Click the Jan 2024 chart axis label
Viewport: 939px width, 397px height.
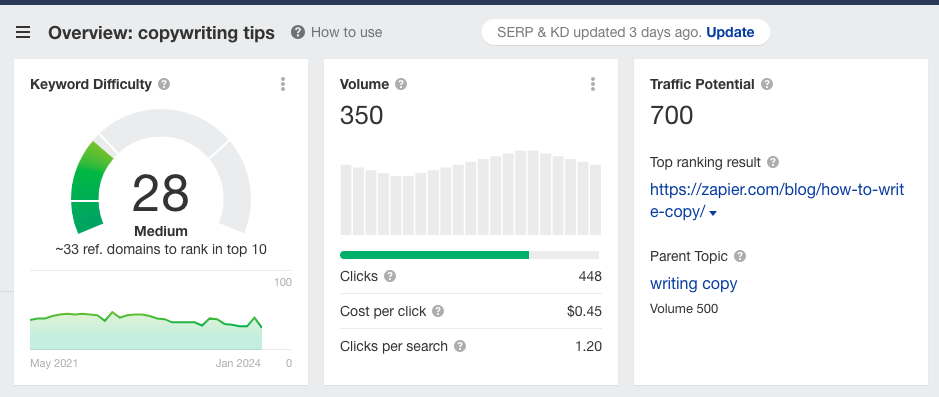238,363
